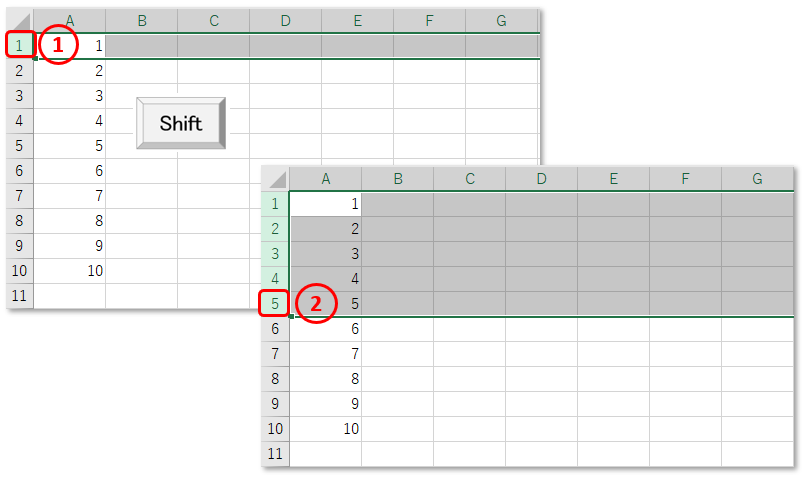This screenshot has height=479, width=804.
Task: Click cell containing 10 in upper sheet
Action: tap(70, 271)
